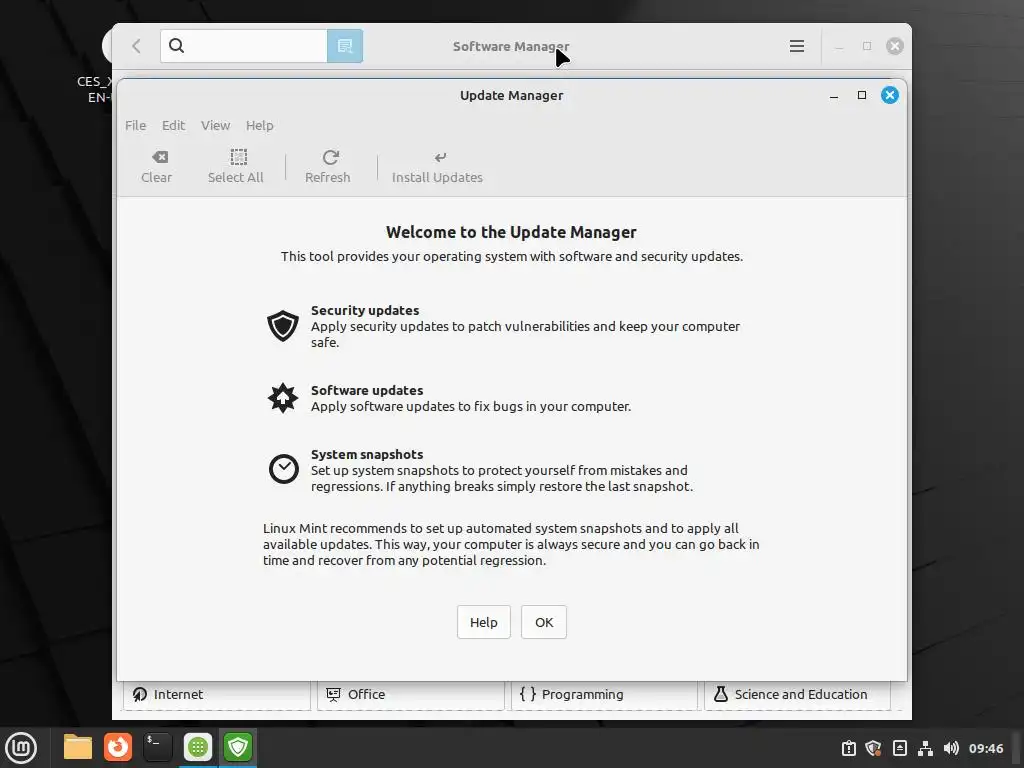Click the Install Updates toolbar icon
The width and height of the screenshot is (1024, 768).
coord(437,167)
